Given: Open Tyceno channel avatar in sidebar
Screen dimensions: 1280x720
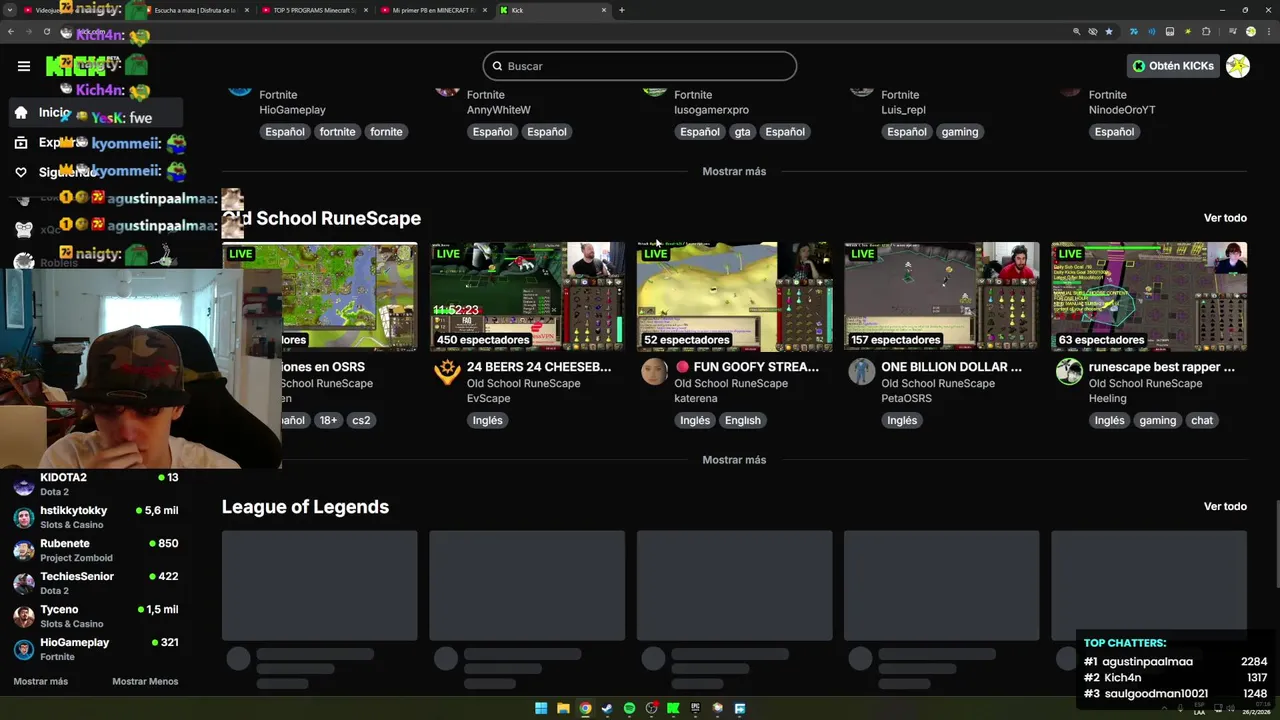Looking at the screenshot, I should 24,617.
